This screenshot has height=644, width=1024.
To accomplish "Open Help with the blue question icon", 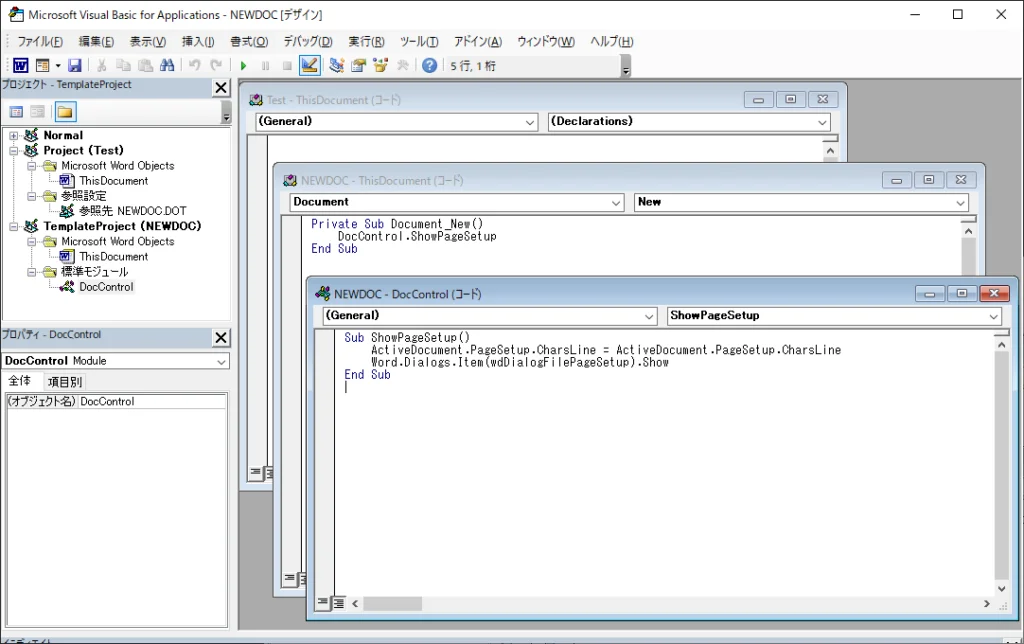I will (x=429, y=65).
